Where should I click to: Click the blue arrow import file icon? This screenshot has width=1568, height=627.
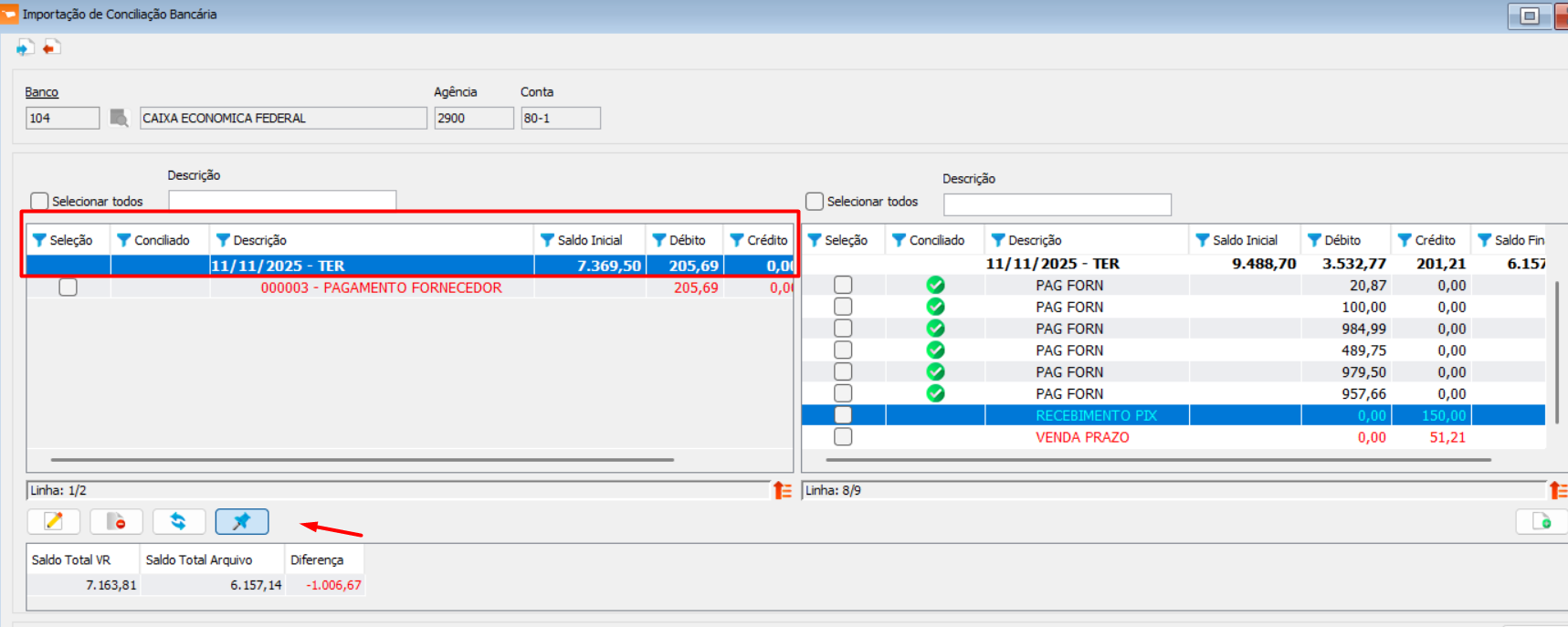coord(25,47)
